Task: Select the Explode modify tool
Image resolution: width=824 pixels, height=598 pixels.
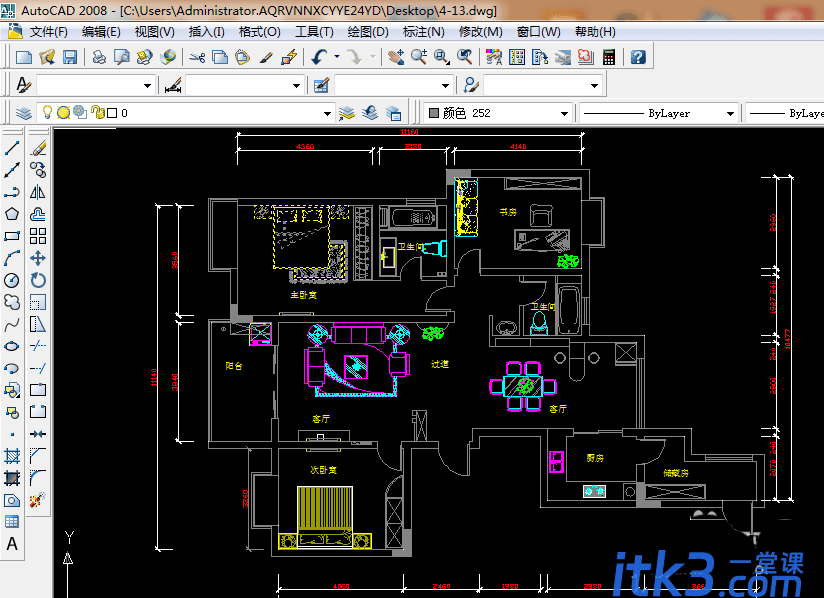Action: [38, 499]
